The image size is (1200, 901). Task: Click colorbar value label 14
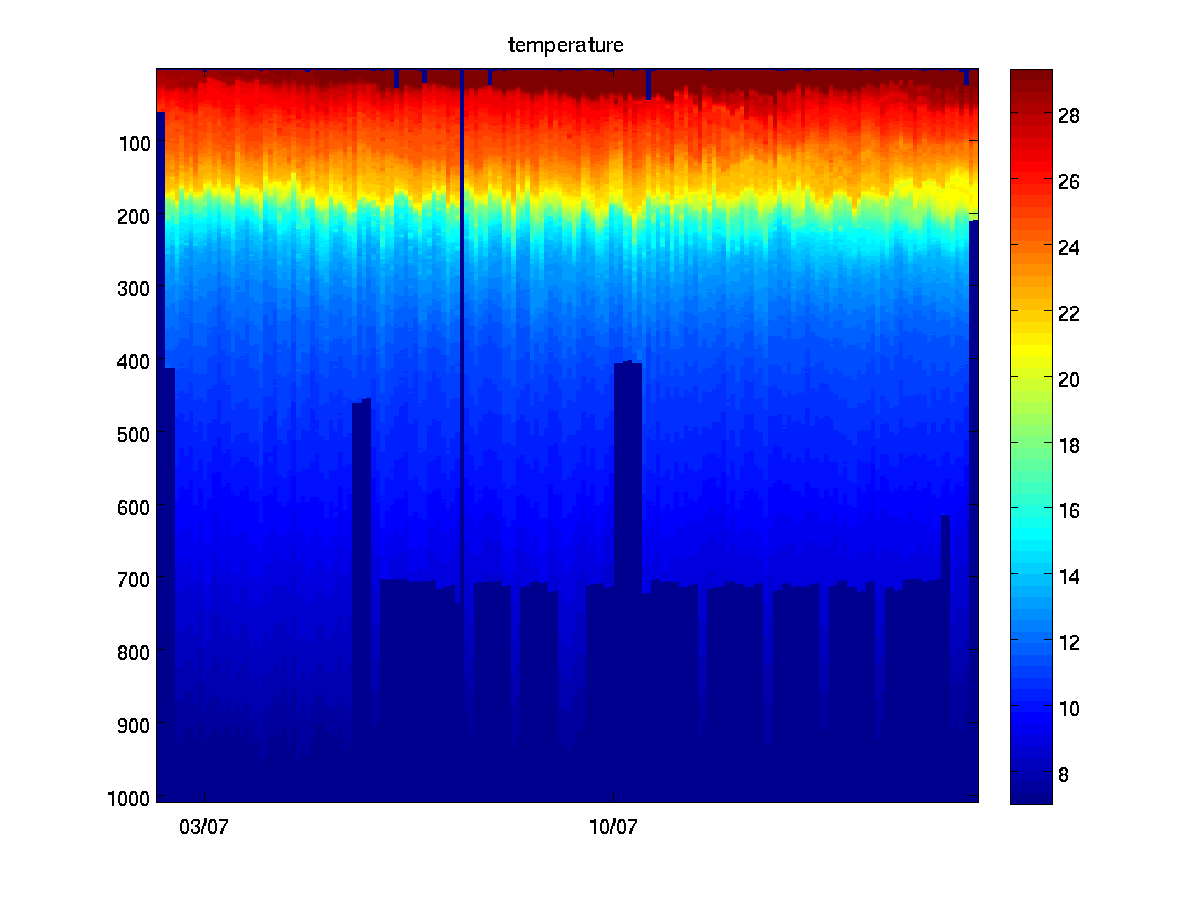1070,576
